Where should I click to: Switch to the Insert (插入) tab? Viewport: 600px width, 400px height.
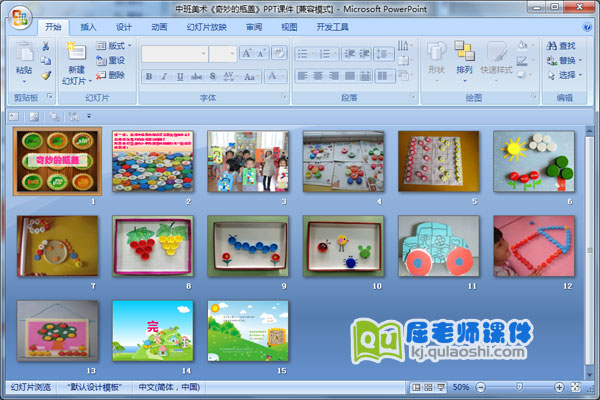[x=88, y=27]
